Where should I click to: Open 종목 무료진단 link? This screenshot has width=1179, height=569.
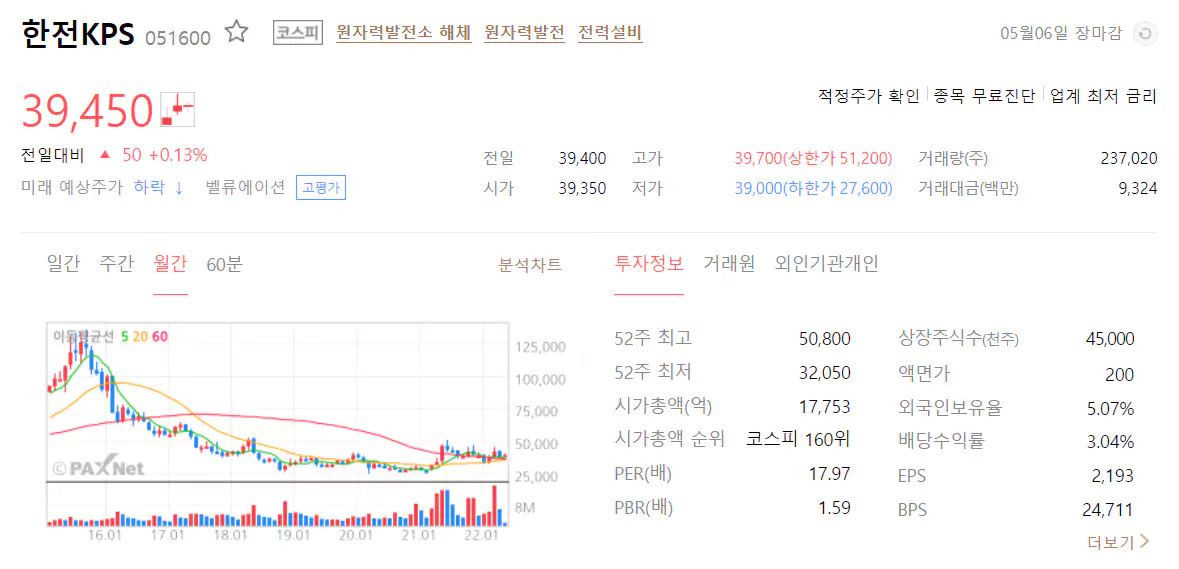click(984, 95)
